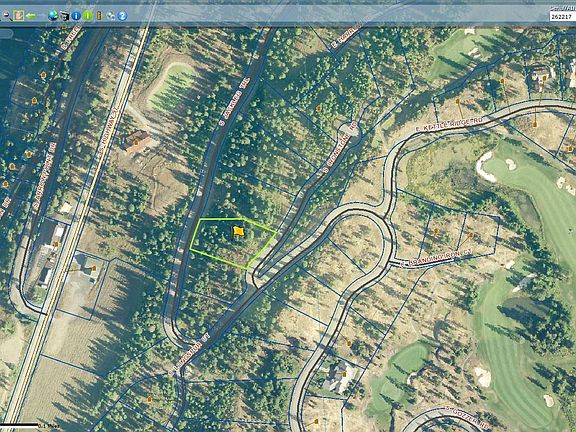Click house parcel marker near bottom road
The height and width of the screenshot is (432, 576).
(x=344, y=374)
